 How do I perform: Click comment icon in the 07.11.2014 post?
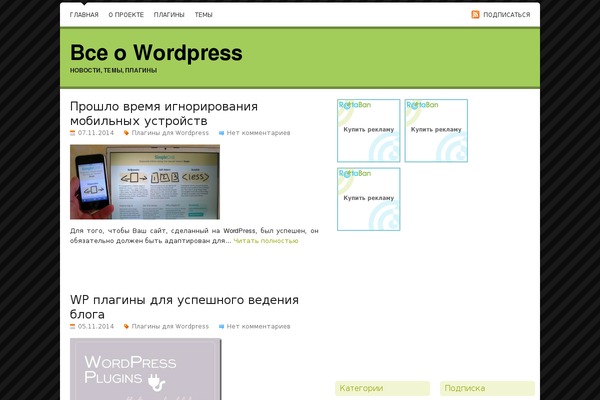(x=221, y=133)
